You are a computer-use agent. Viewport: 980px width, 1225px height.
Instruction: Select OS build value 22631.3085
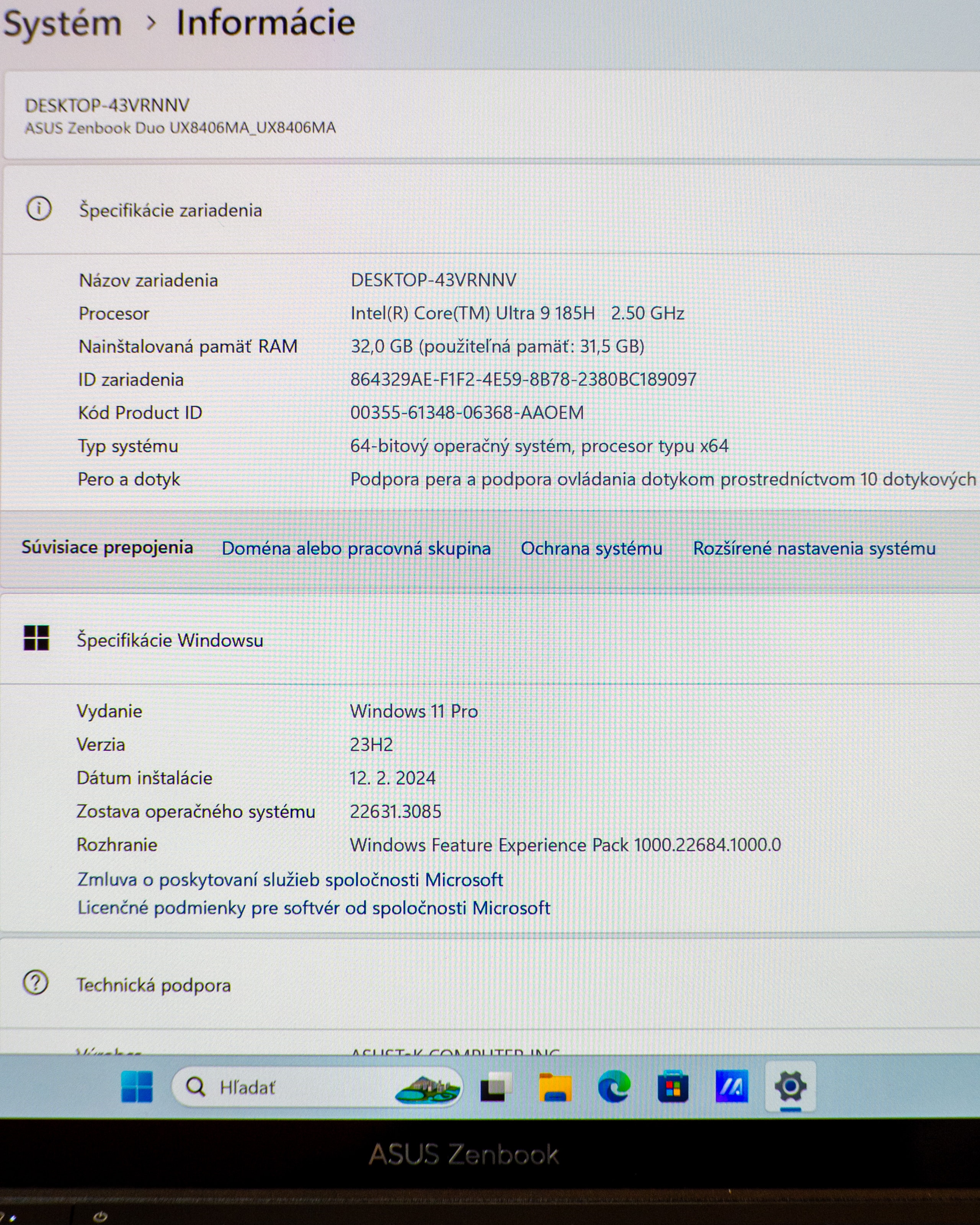[x=395, y=811]
